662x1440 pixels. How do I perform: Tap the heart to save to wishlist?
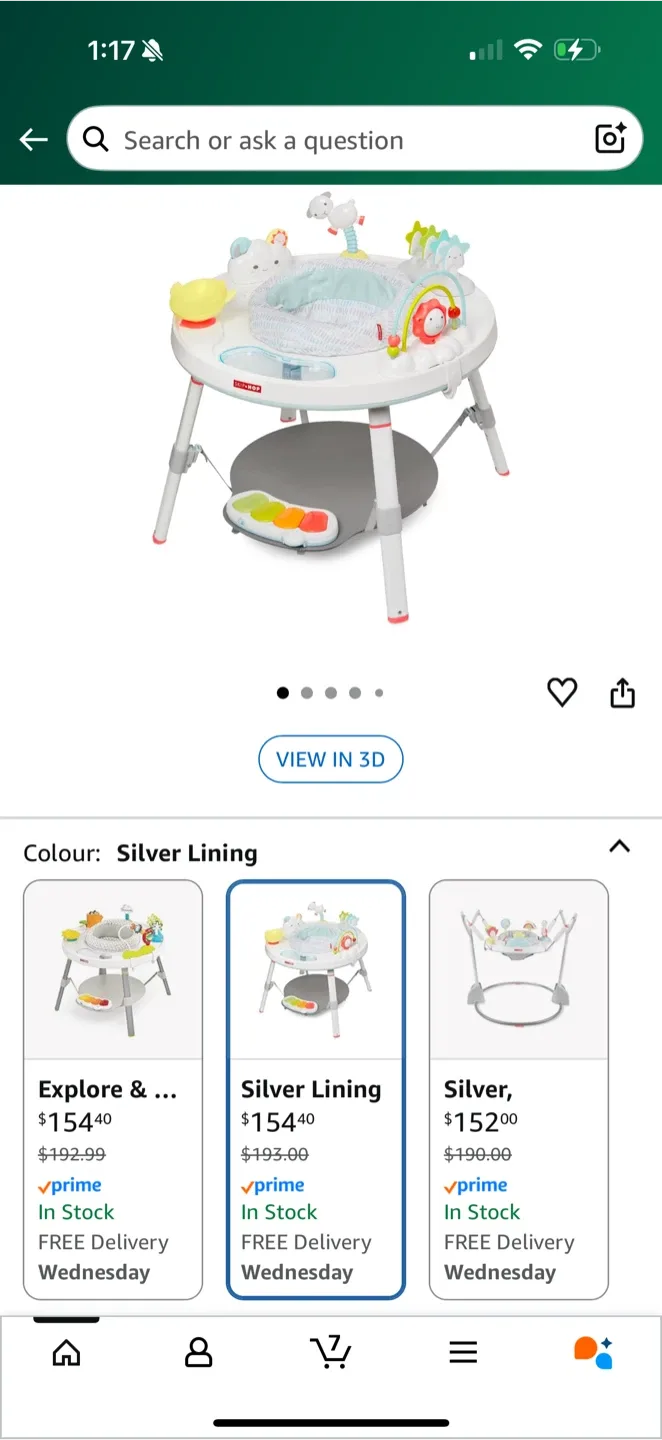(x=562, y=692)
